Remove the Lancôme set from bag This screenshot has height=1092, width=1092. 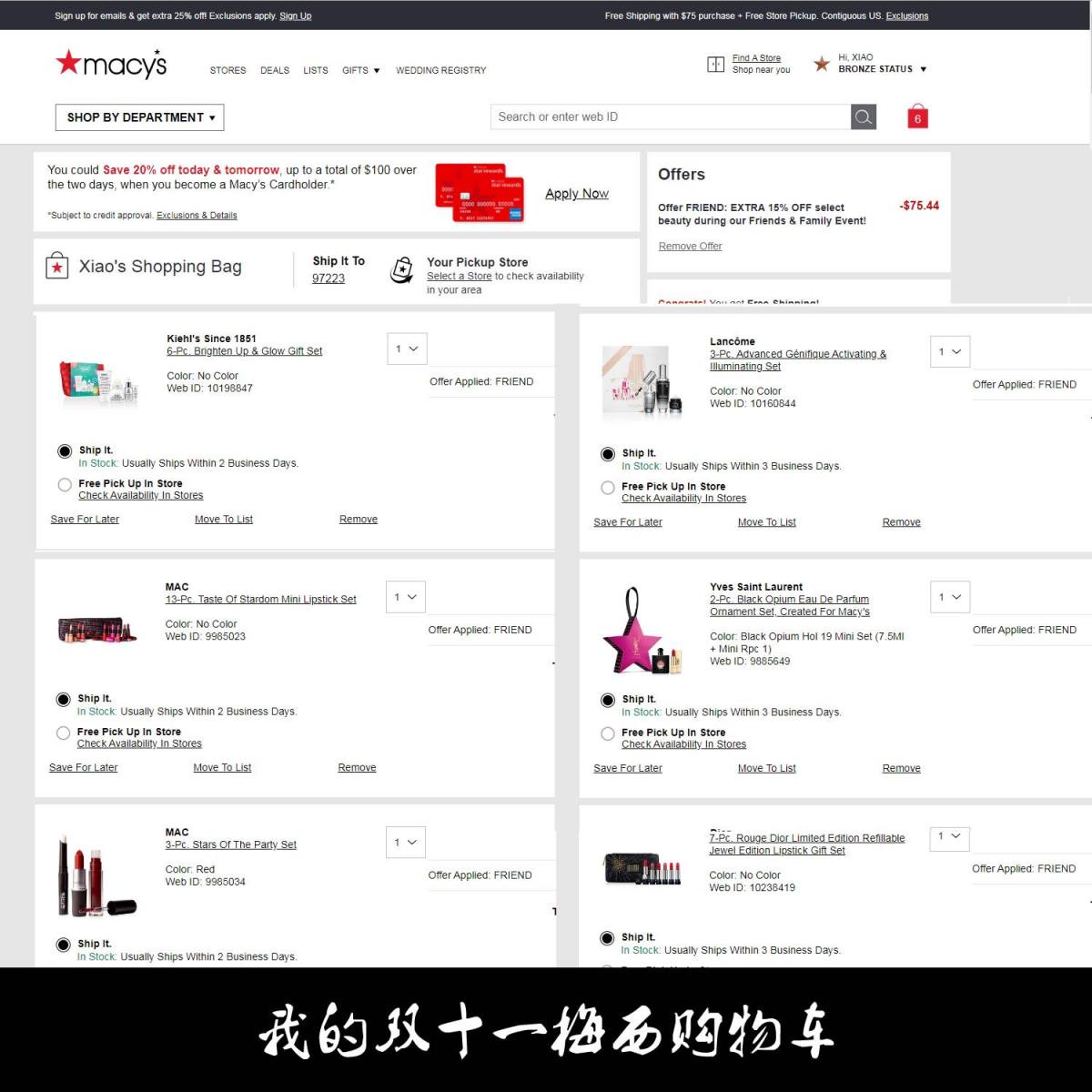(x=901, y=522)
